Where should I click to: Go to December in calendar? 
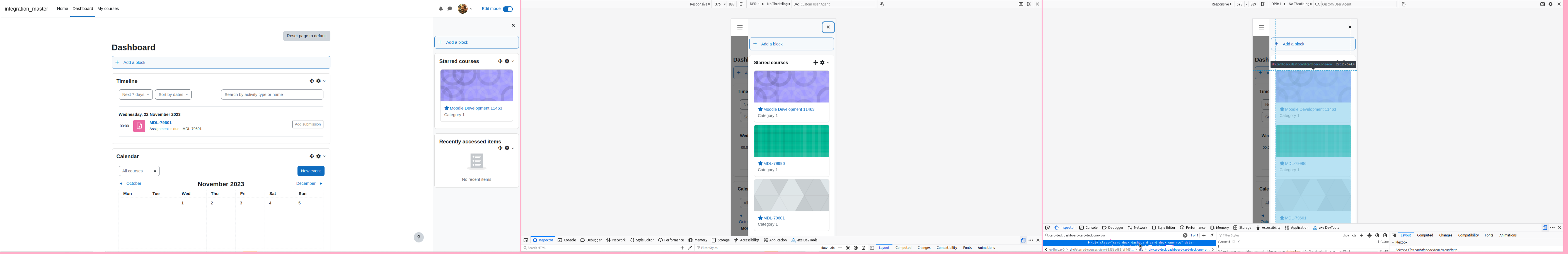(x=309, y=184)
